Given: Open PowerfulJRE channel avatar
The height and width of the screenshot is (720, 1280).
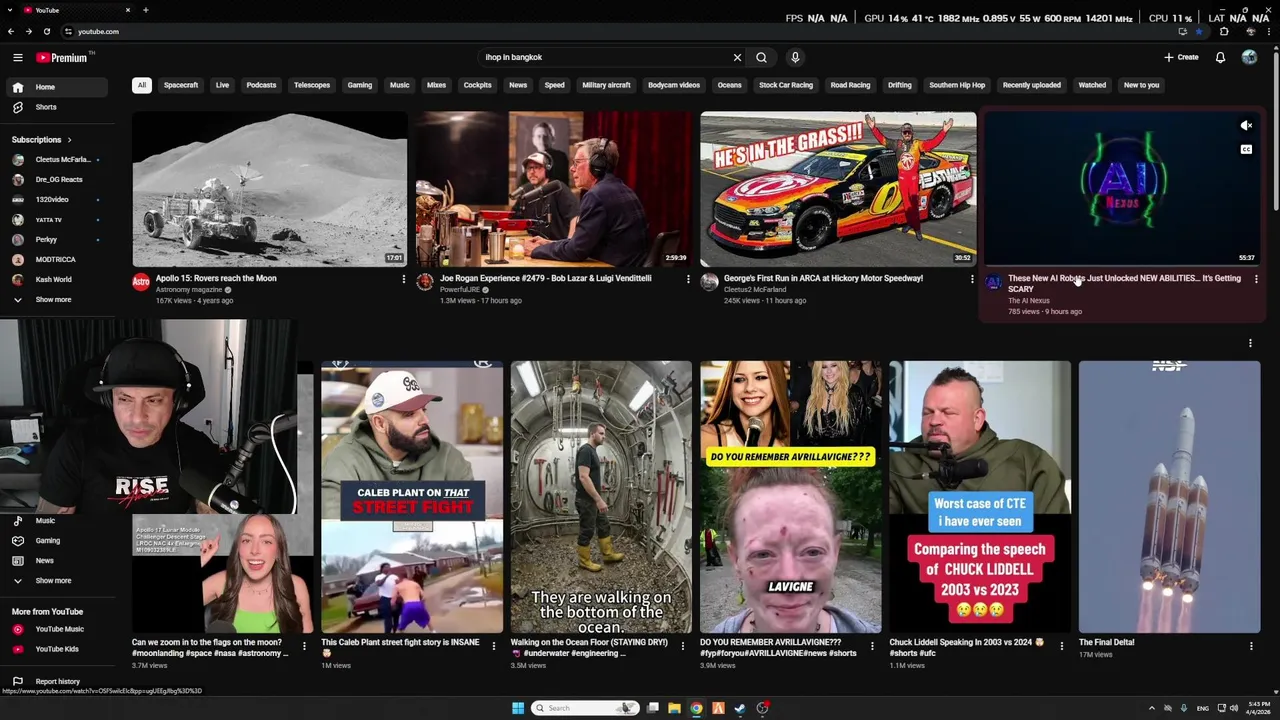Looking at the screenshot, I should pyautogui.click(x=425, y=283).
